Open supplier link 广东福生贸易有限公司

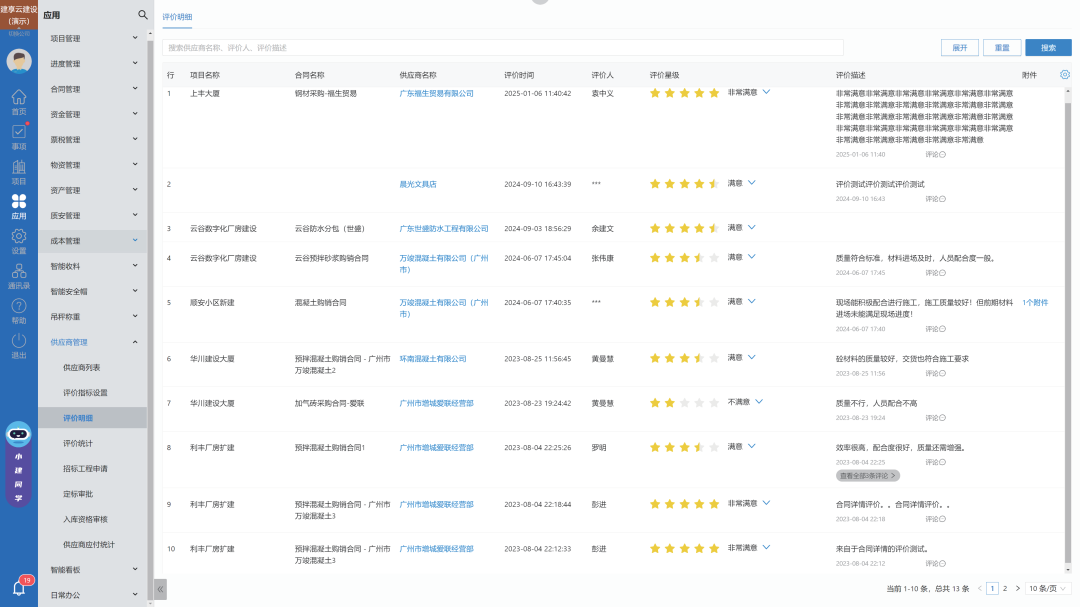436,93
